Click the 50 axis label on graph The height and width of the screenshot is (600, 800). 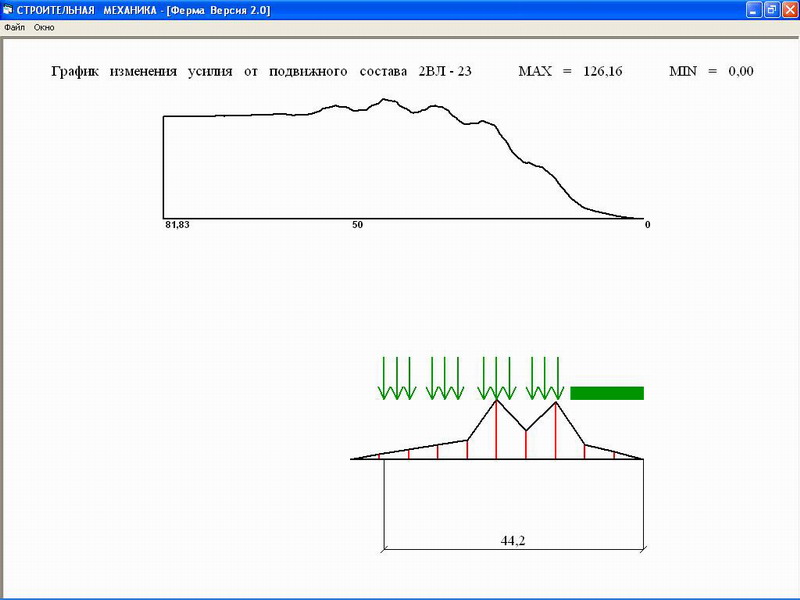click(358, 225)
